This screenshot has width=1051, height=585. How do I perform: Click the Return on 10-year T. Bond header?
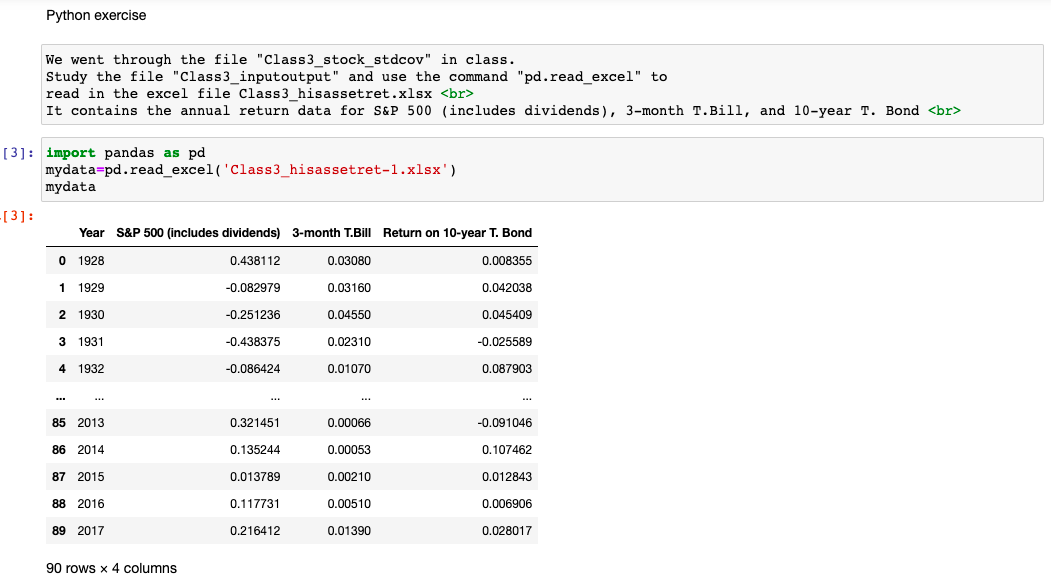click(458, 232)
